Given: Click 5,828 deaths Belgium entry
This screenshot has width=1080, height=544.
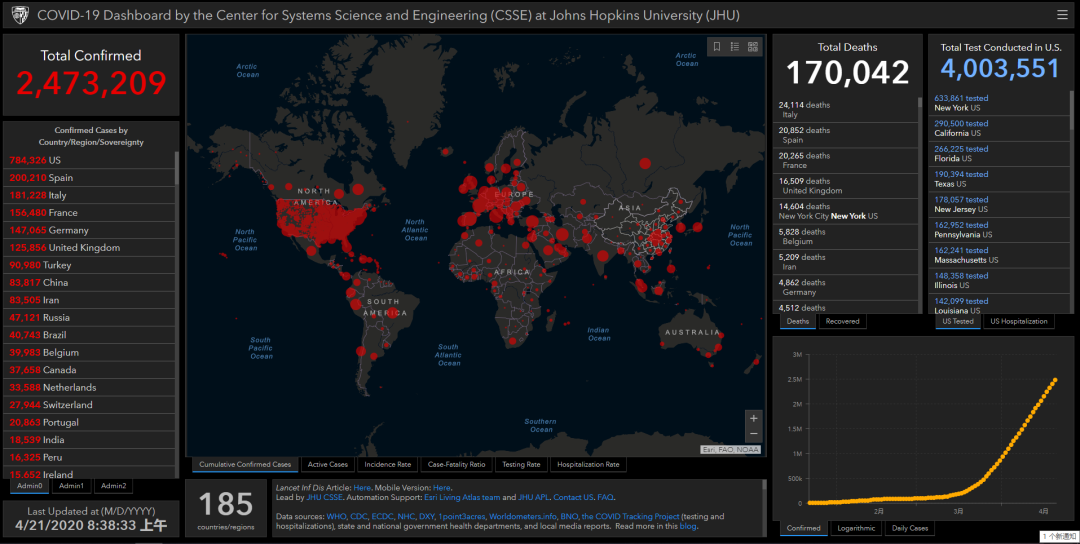Looking at the screenshot, I should [845, 237].
